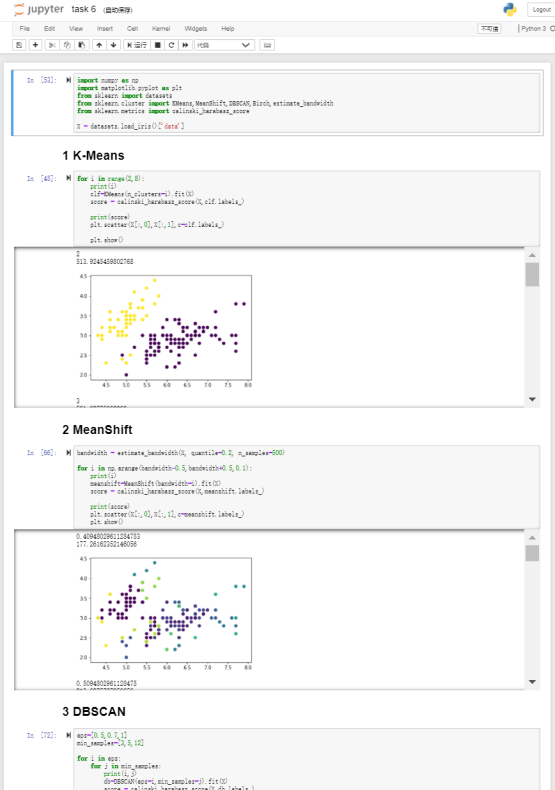Click the MeanShift output scrollbar down arrow
555x790 pixels.
(x=532, y=682)
